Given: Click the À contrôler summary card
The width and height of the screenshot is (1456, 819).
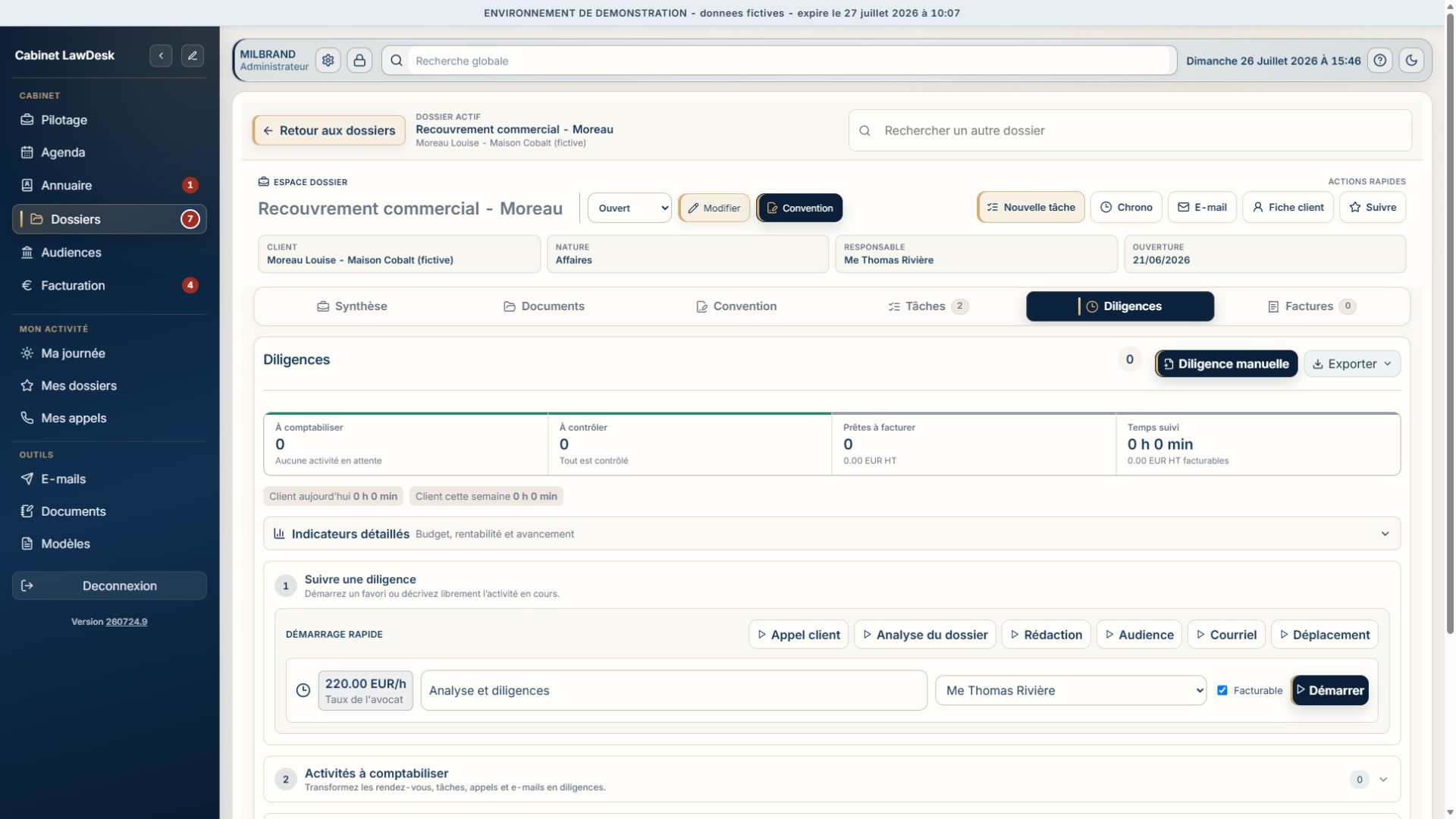Looking at the screenshot, I should click(x=689, y=444).
